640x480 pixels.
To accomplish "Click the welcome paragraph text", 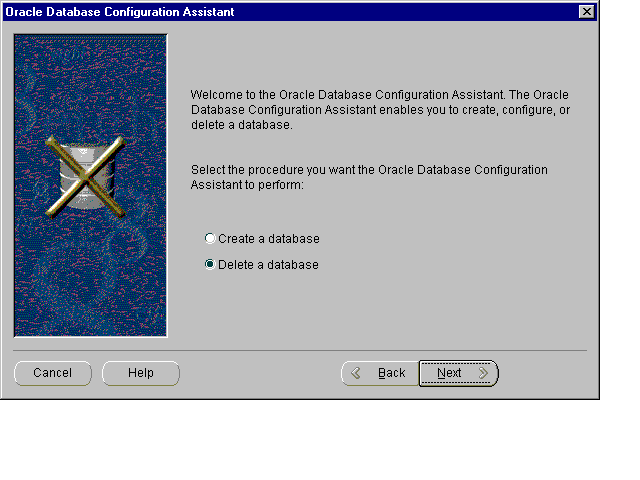I will pos(380,110).
